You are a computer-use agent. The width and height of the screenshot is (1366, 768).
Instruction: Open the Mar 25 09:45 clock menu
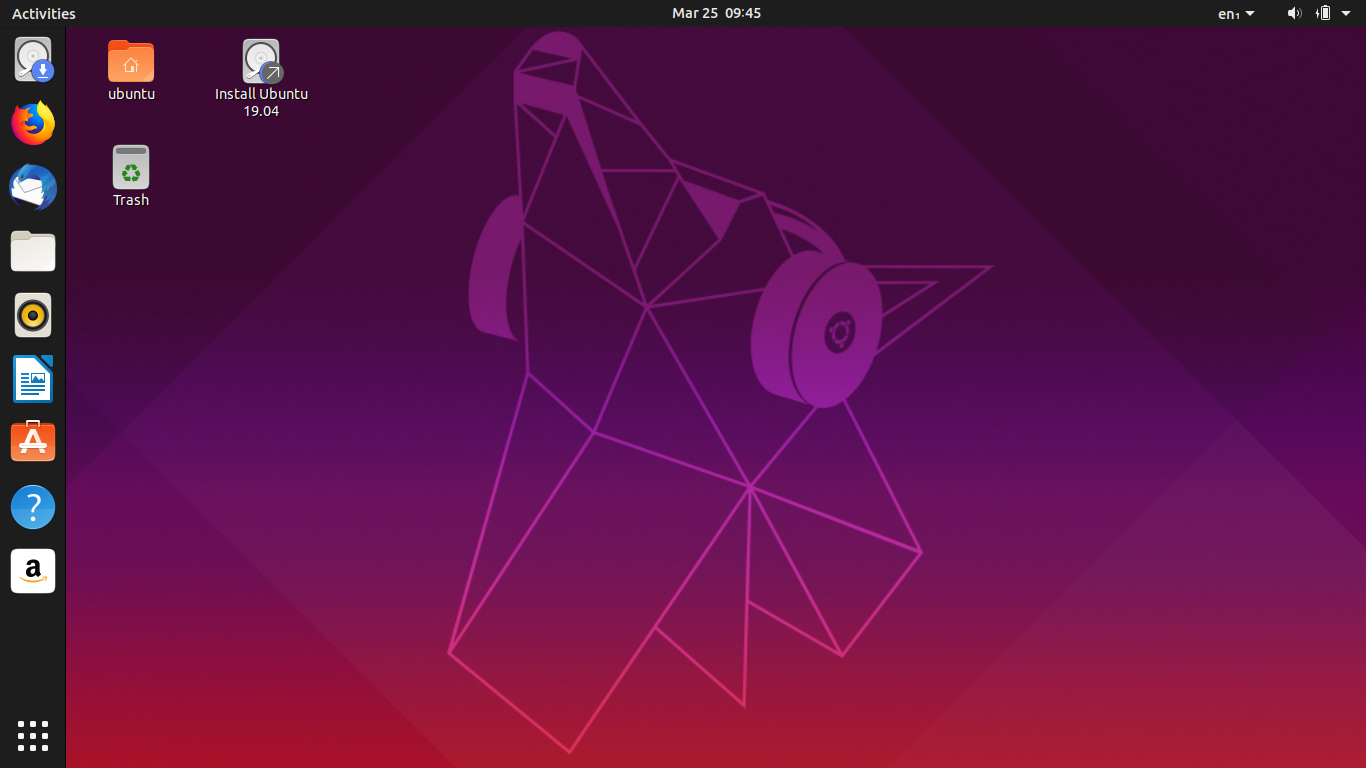[716, 13]
